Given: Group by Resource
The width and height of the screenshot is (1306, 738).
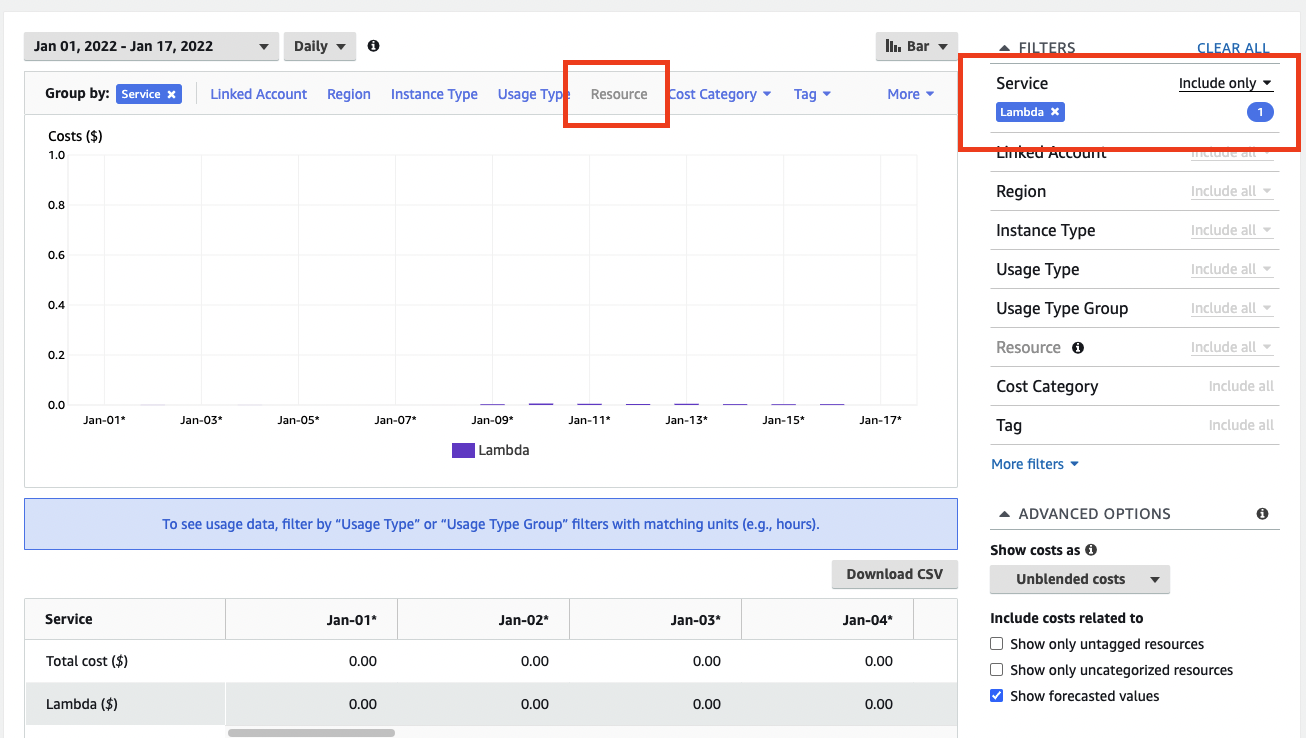Looking at the screenshot, I should [619, 94].
